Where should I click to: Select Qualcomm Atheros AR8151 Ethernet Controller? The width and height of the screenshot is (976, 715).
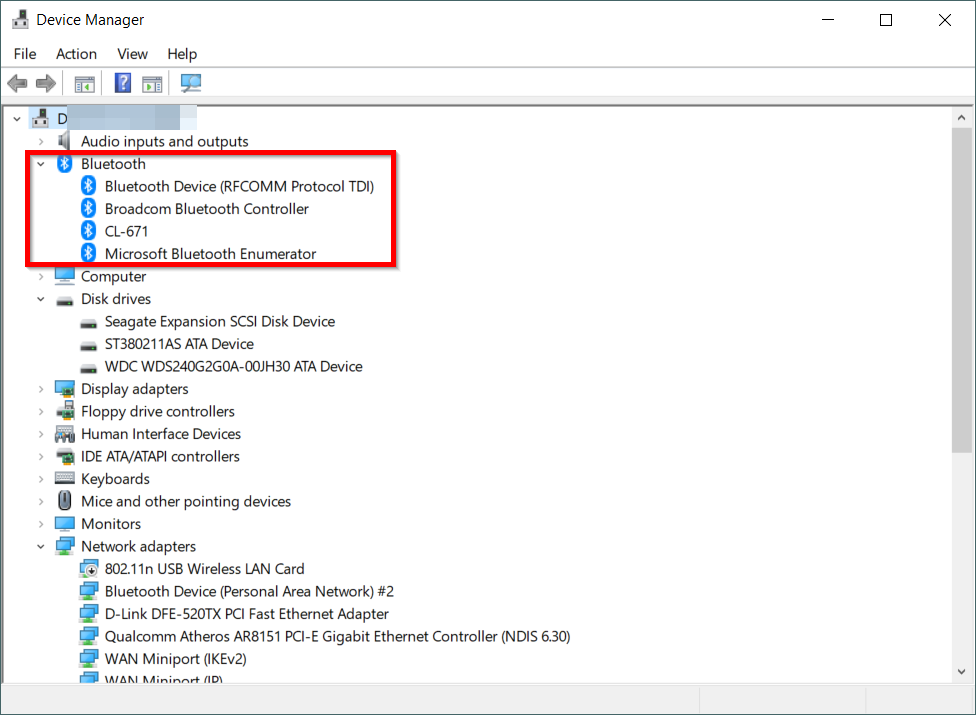(337, 636)
